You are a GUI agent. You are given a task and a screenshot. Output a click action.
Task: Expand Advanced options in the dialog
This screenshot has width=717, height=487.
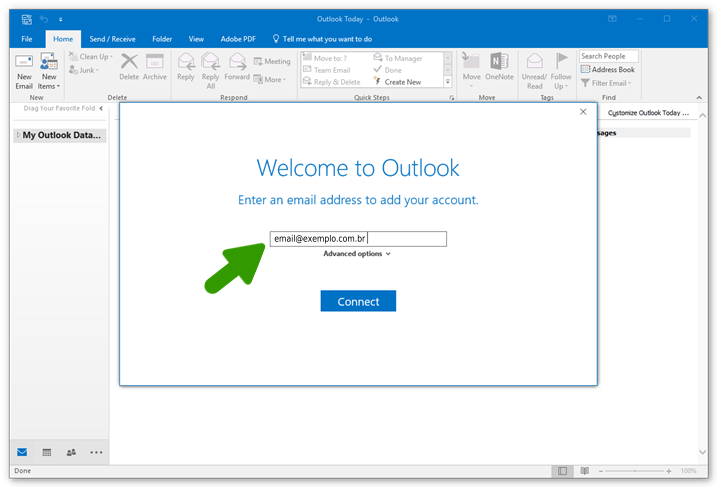356,254
